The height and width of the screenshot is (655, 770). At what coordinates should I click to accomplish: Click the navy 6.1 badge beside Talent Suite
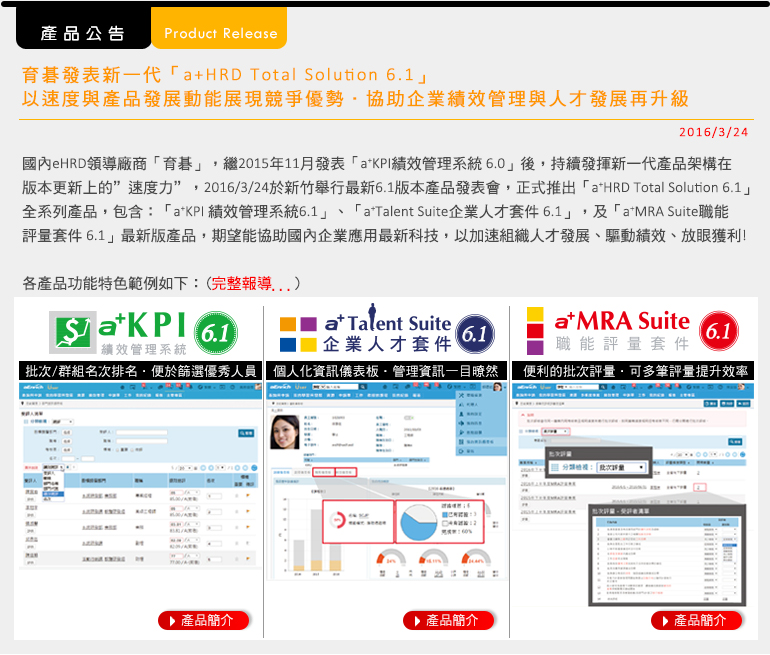pyautogui.click(x=475, y=333)
